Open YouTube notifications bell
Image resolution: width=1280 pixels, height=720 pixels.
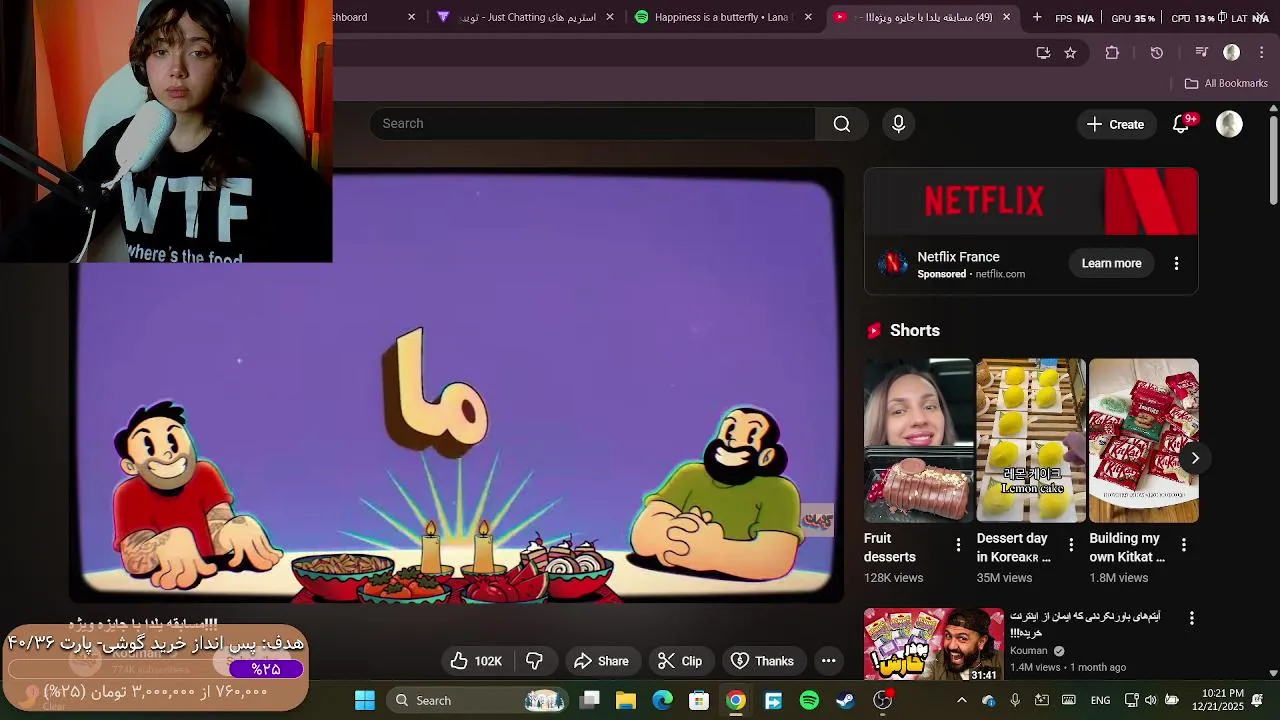(x=1181, y=124)
